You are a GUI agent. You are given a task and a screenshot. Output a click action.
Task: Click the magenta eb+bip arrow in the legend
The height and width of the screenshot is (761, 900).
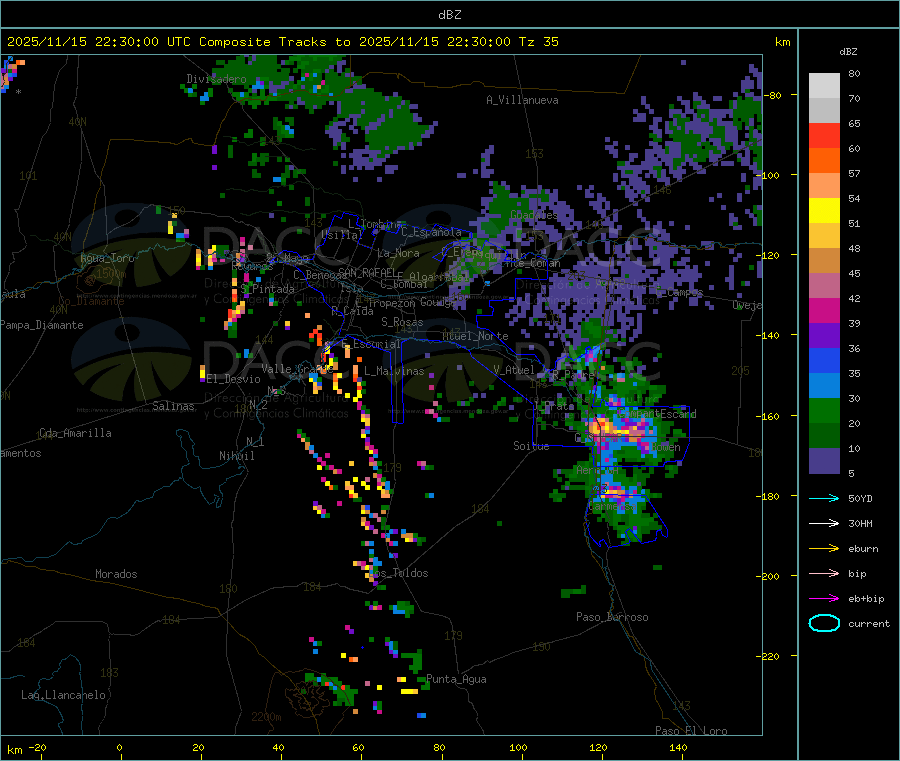pos(824,598)
